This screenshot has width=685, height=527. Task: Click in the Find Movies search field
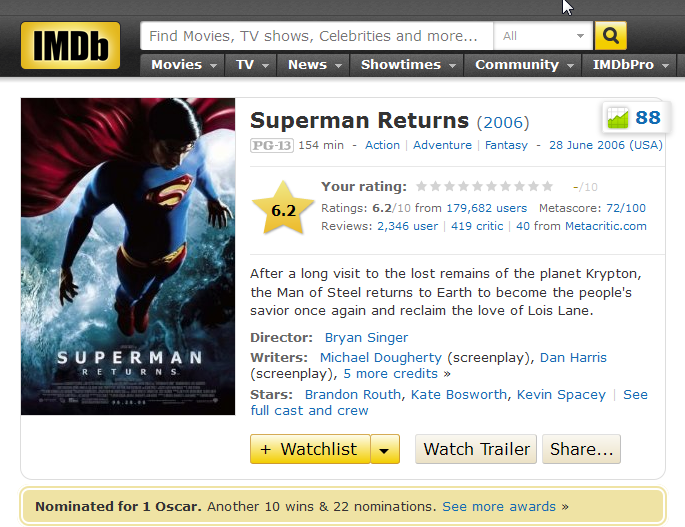tap(317, 36)
